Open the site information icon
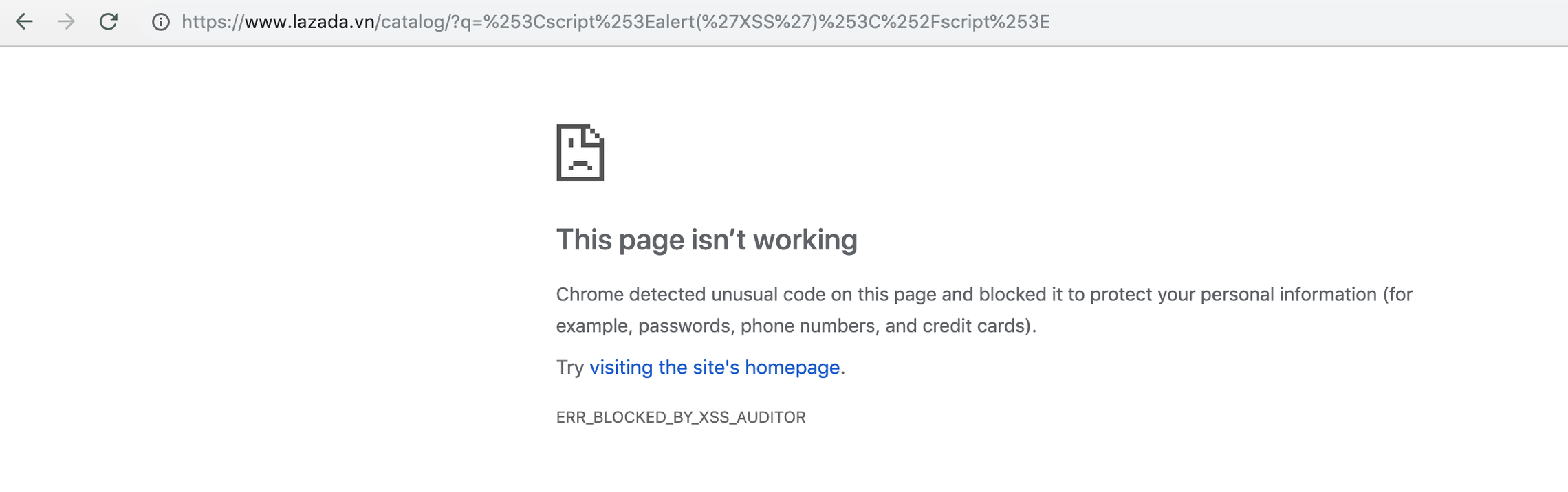Viewport: 1568px width, 492px height. (x=161, y=22)
